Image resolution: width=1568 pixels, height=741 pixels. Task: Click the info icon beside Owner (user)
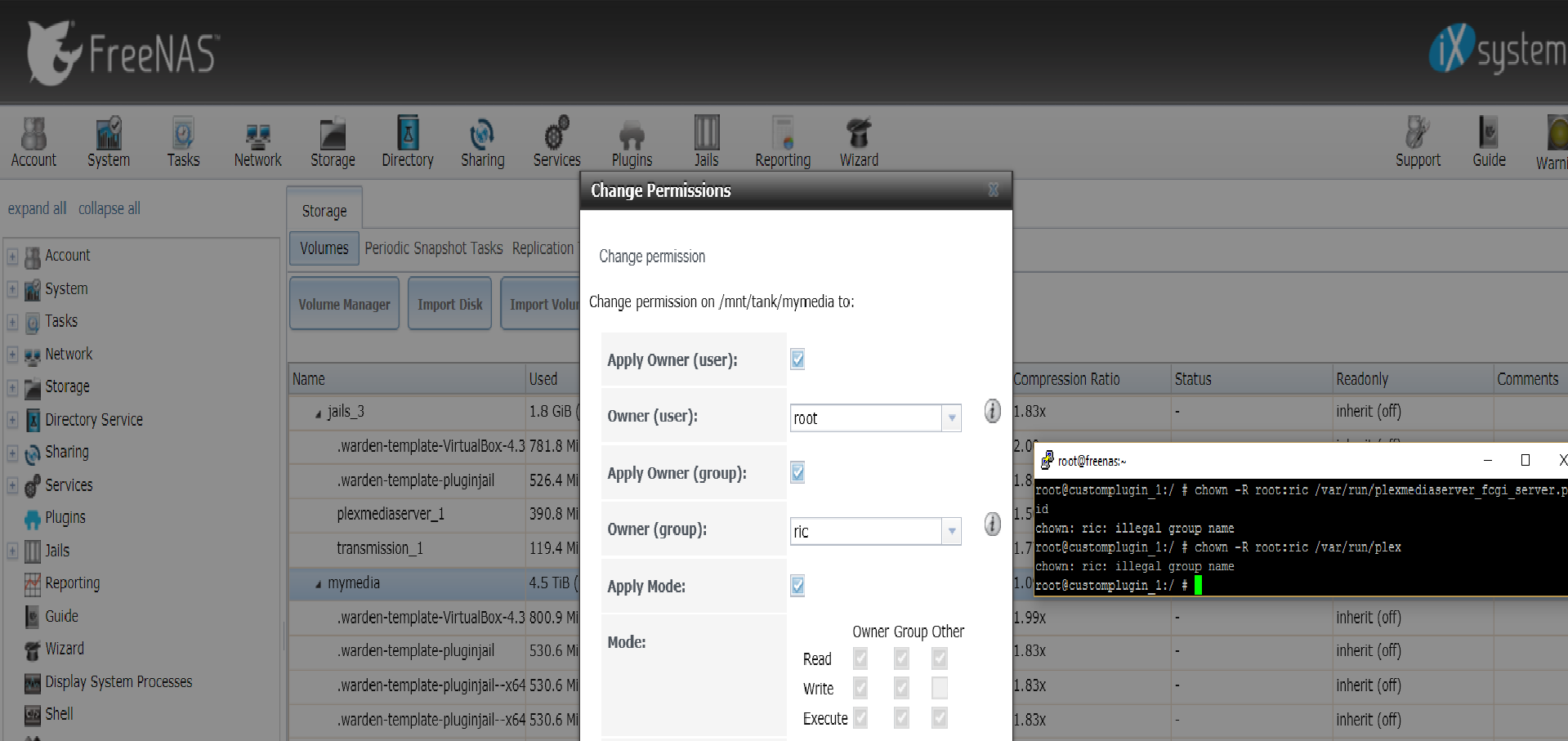click(992, 411)
